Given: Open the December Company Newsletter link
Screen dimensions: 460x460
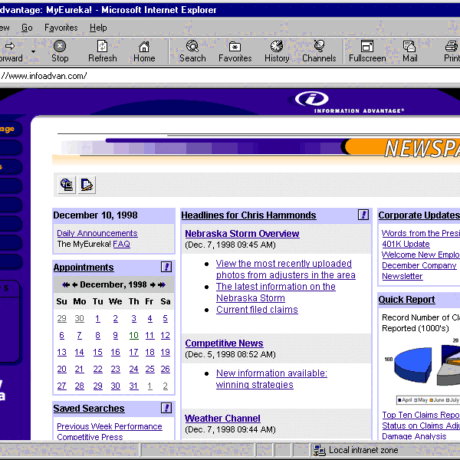Looking at the screenshot, I should (419, 271).
